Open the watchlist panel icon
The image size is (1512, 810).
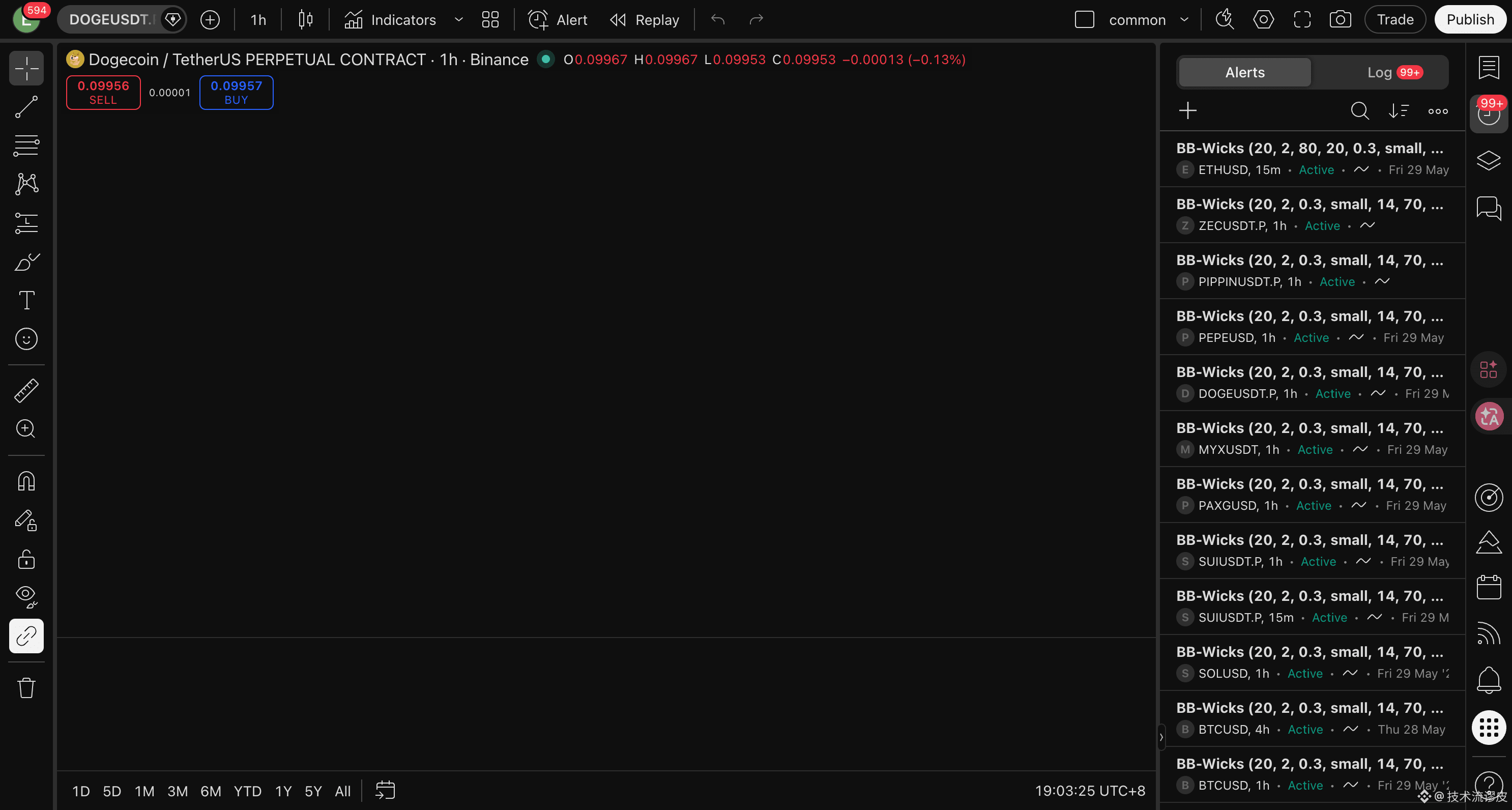tap(1489, 67)
